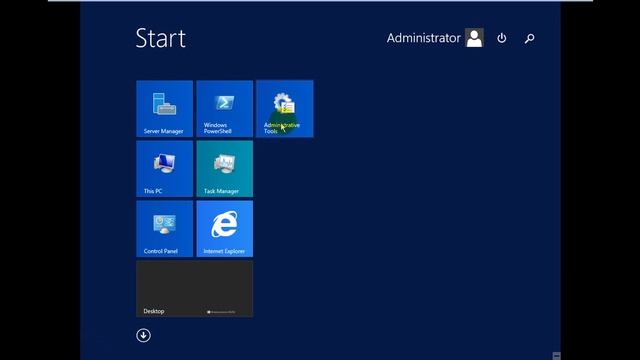The width and height of the screenshot is (640, 360).
Task: Click the Start heading text
Action: click(160, 38)
